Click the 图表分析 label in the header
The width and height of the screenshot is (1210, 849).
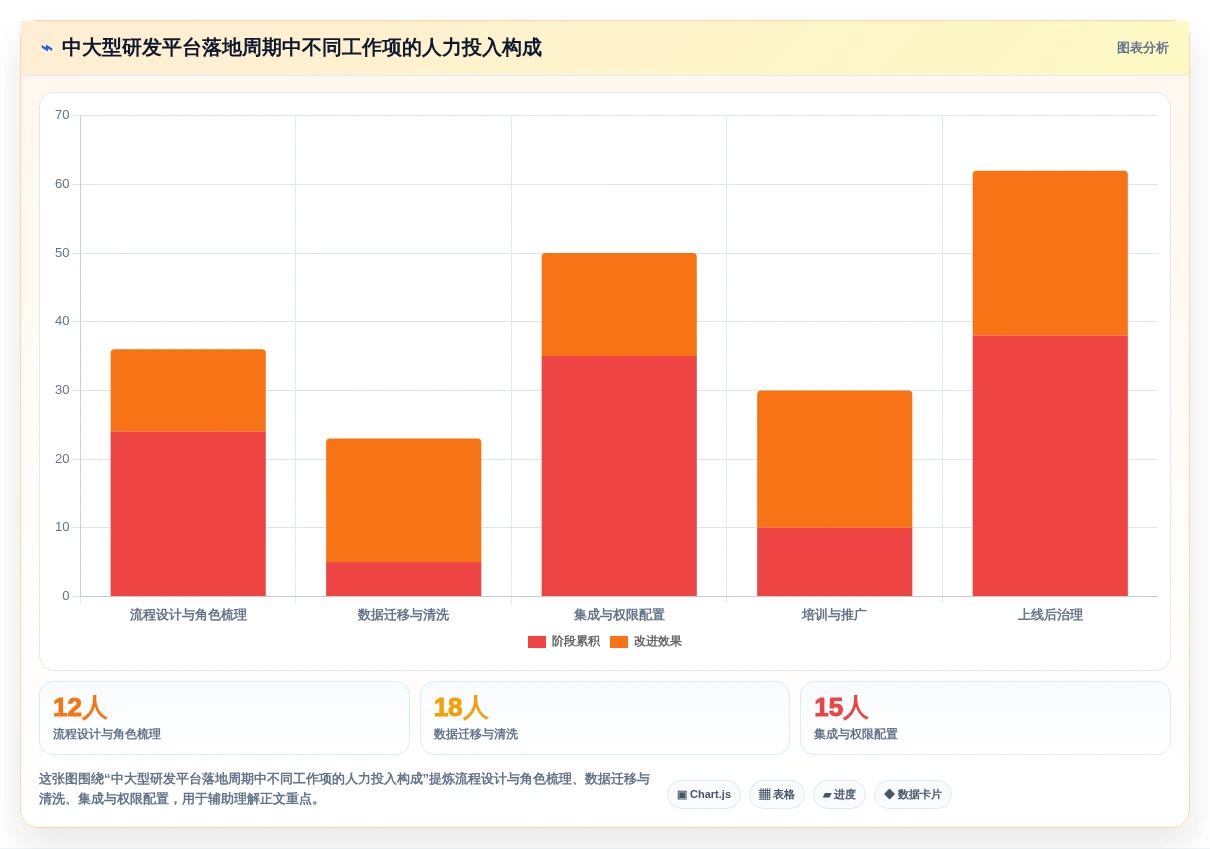pyautogui.click(x=1142, y=48)
